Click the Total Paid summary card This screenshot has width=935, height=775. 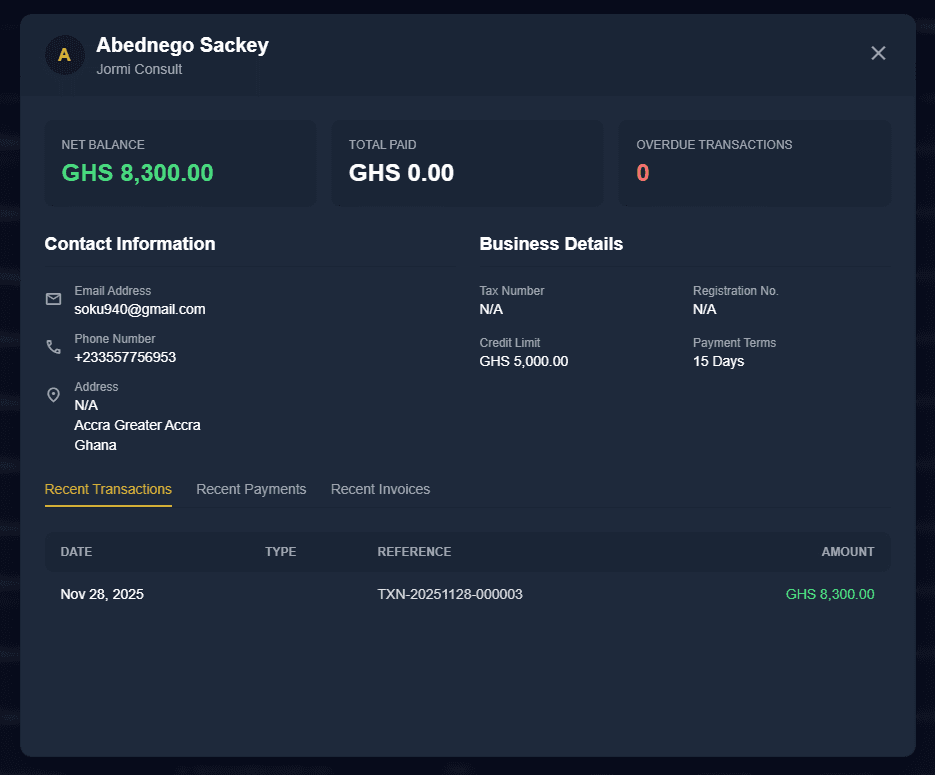tap(467, 163)
